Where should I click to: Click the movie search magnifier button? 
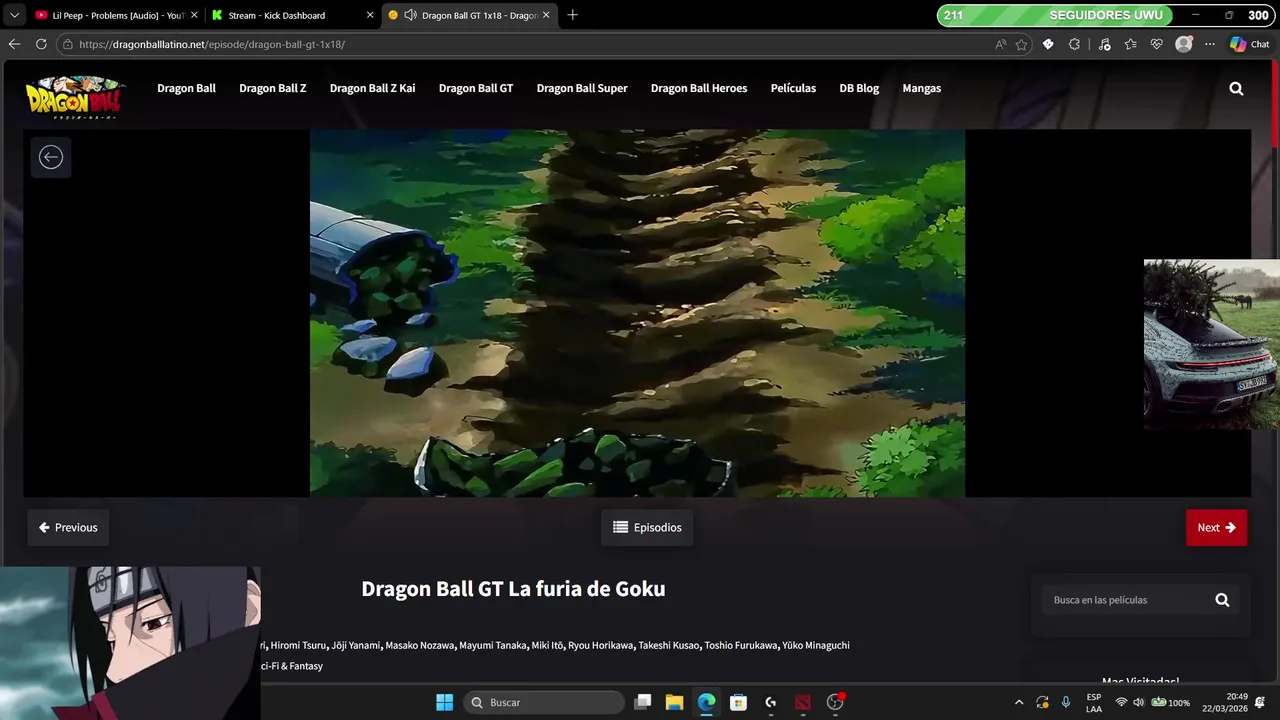[x=1222, y=600]
